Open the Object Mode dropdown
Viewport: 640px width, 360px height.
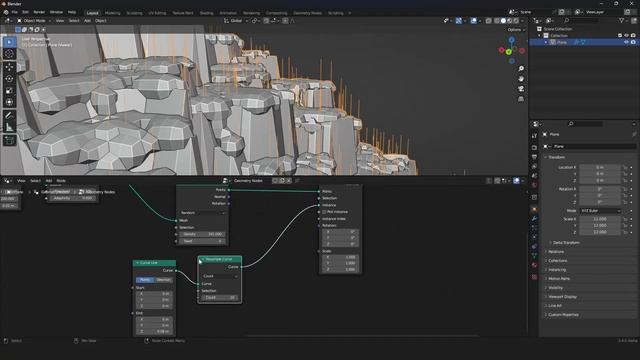[x=34, y=21]
